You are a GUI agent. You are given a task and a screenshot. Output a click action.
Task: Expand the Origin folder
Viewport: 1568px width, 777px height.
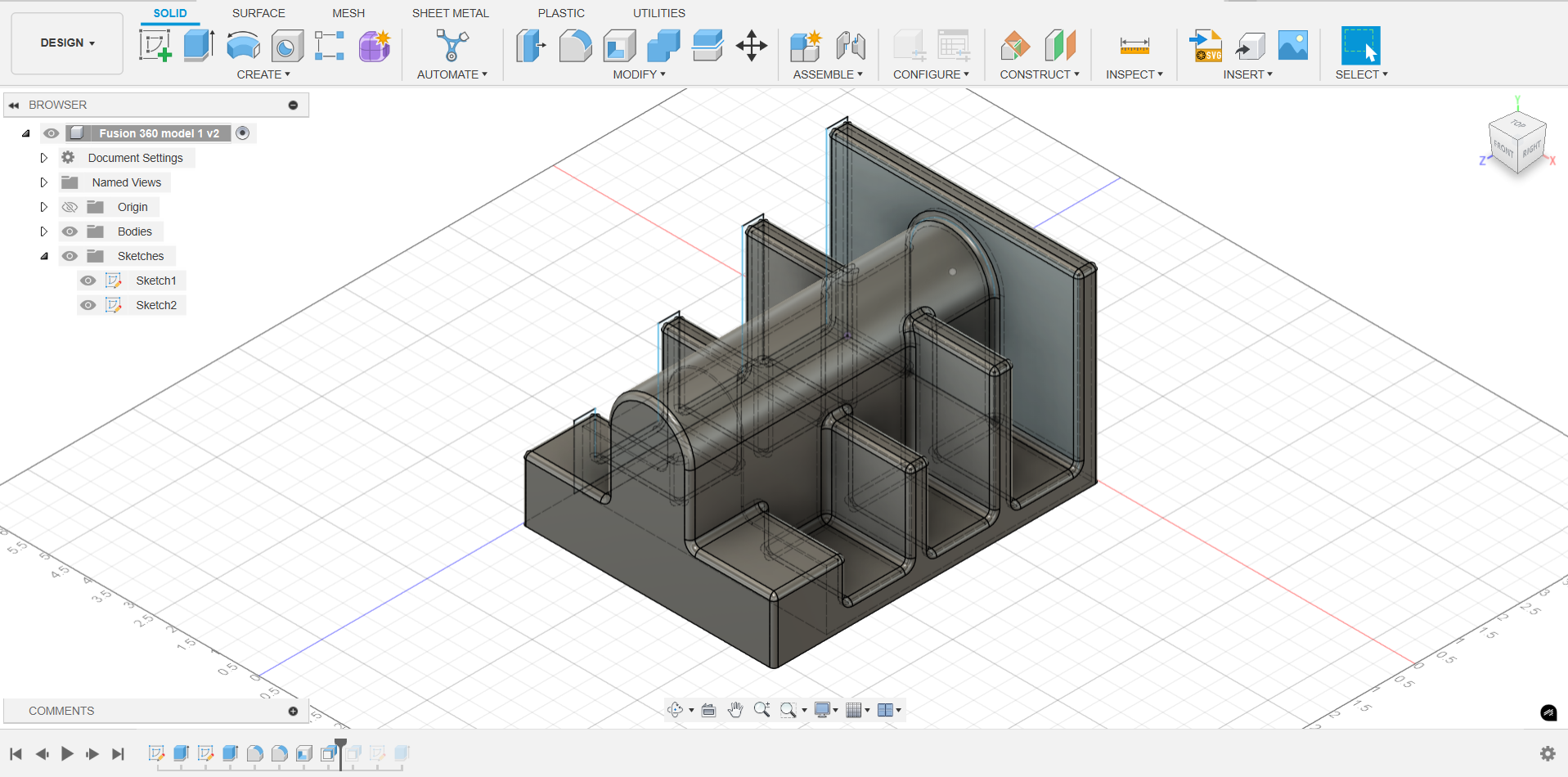(44, 207)
